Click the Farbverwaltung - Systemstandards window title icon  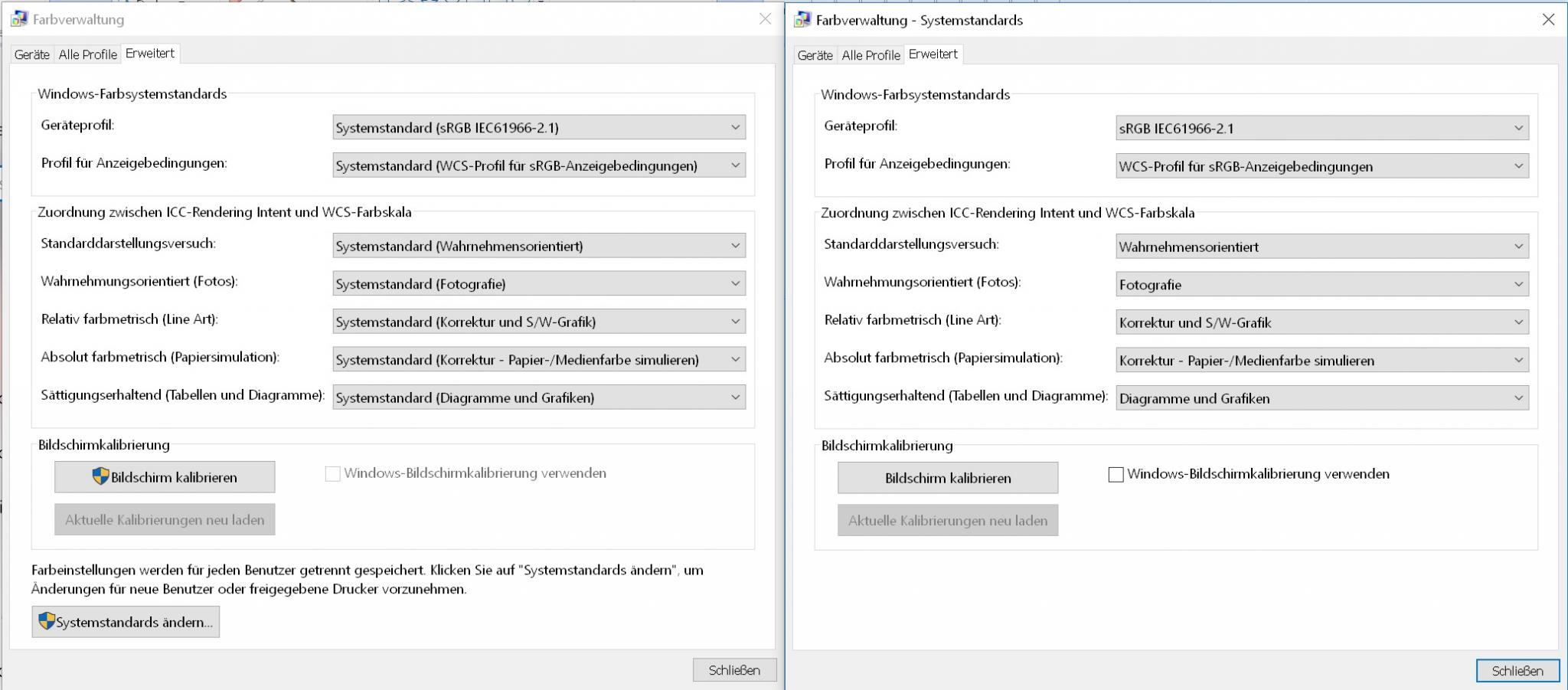coord(802,20)
